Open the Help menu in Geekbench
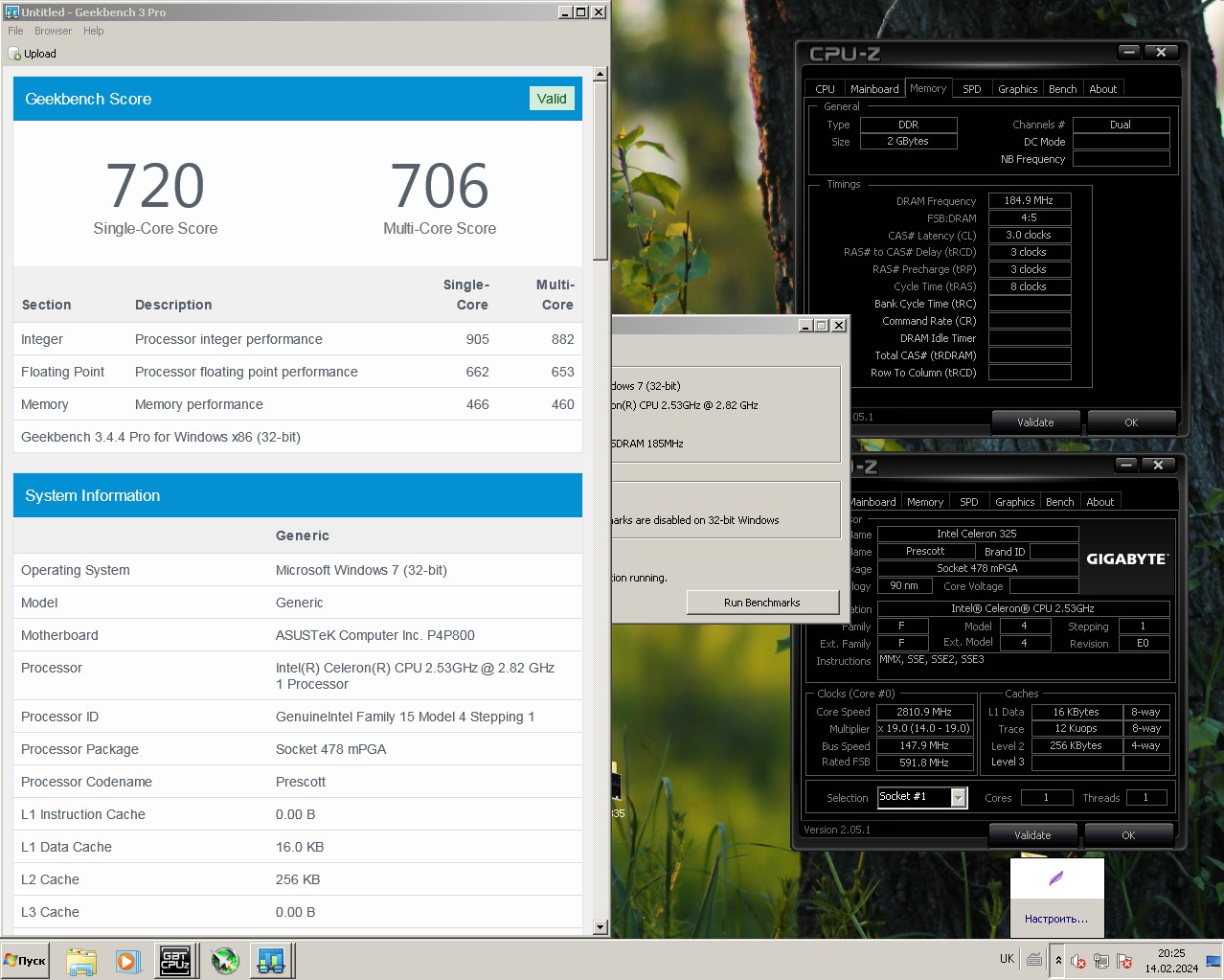 [93, 31]
